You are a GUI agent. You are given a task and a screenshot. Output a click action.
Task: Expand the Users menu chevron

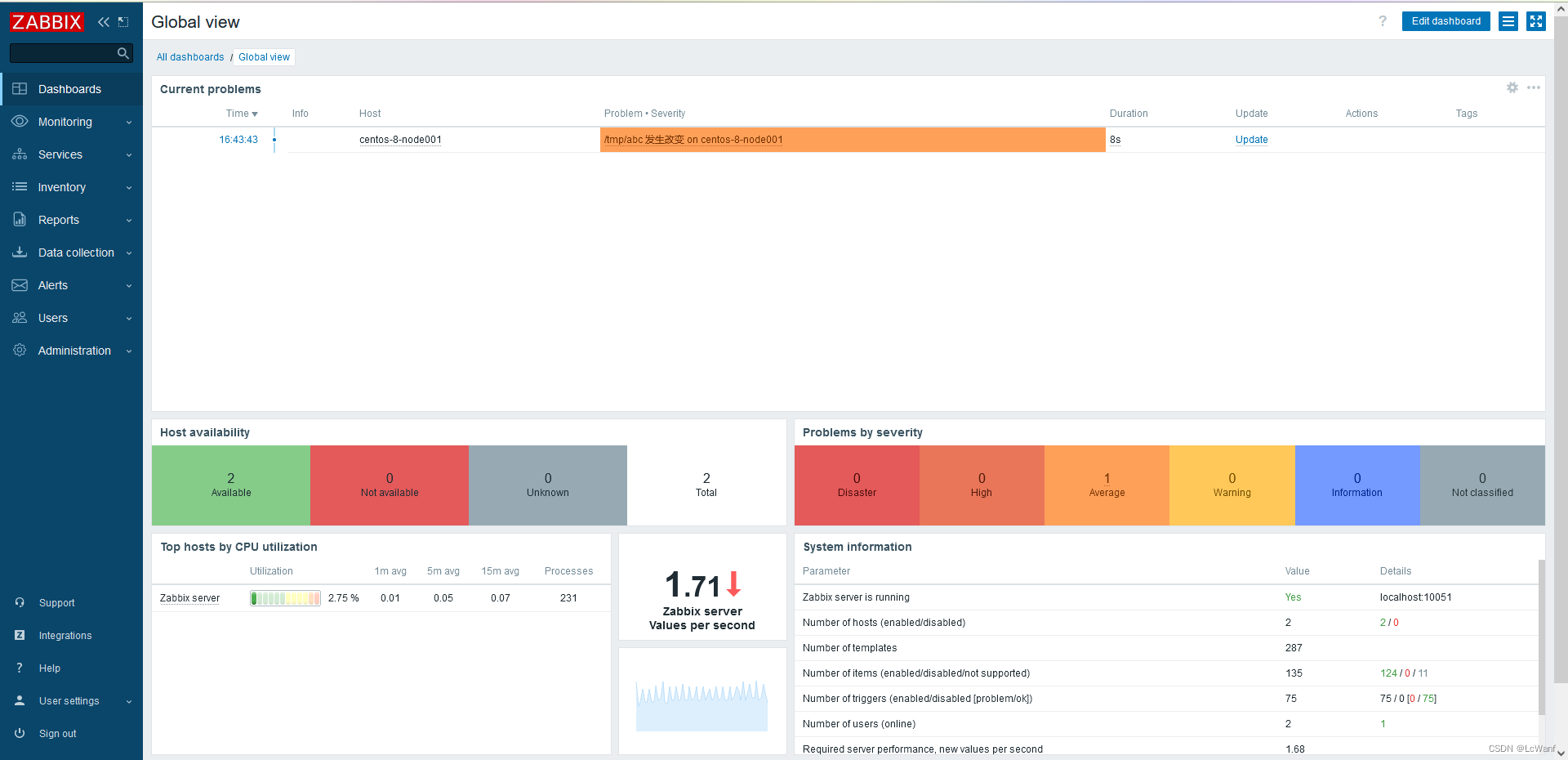coord(129,319)
